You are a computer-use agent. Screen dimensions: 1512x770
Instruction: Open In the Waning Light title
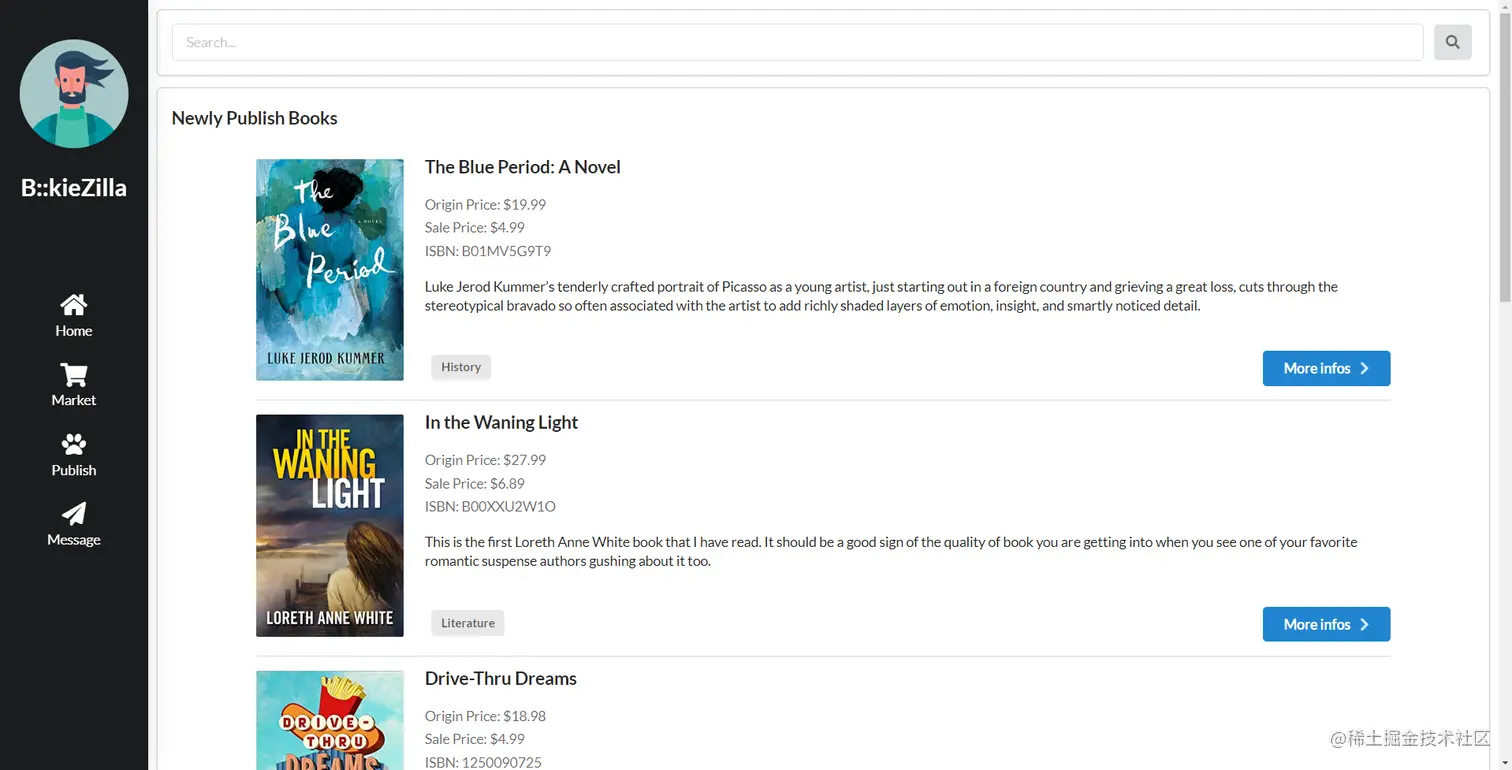click(x=501, y=422)
